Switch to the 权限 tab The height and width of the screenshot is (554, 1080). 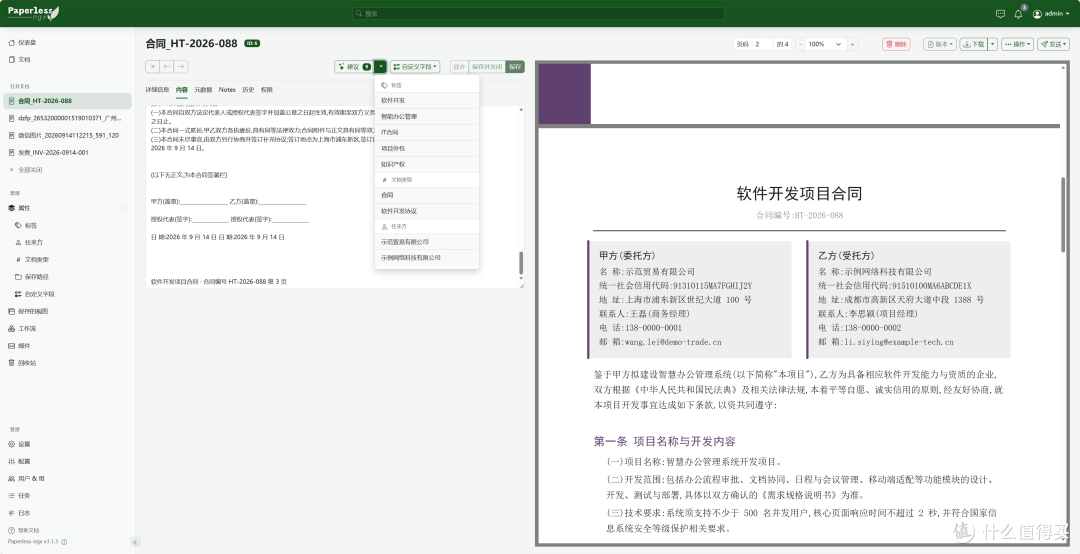coord(267,90)
